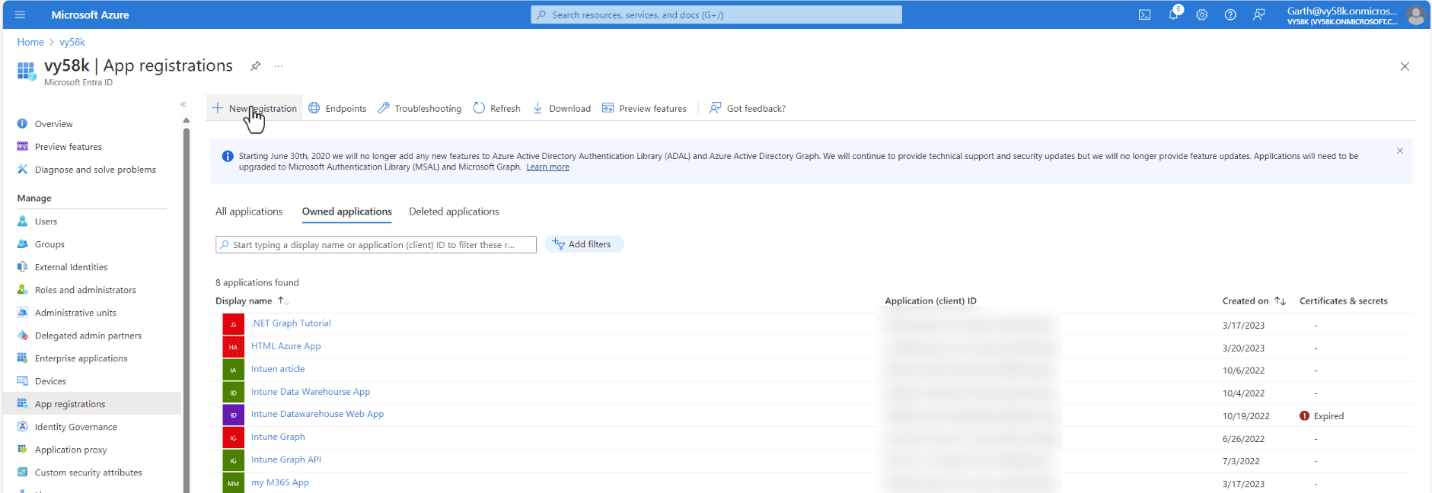Click the .NET Graph Tutorial red icon
Viewport: 1432px width, 493px height.
[233, 324]
